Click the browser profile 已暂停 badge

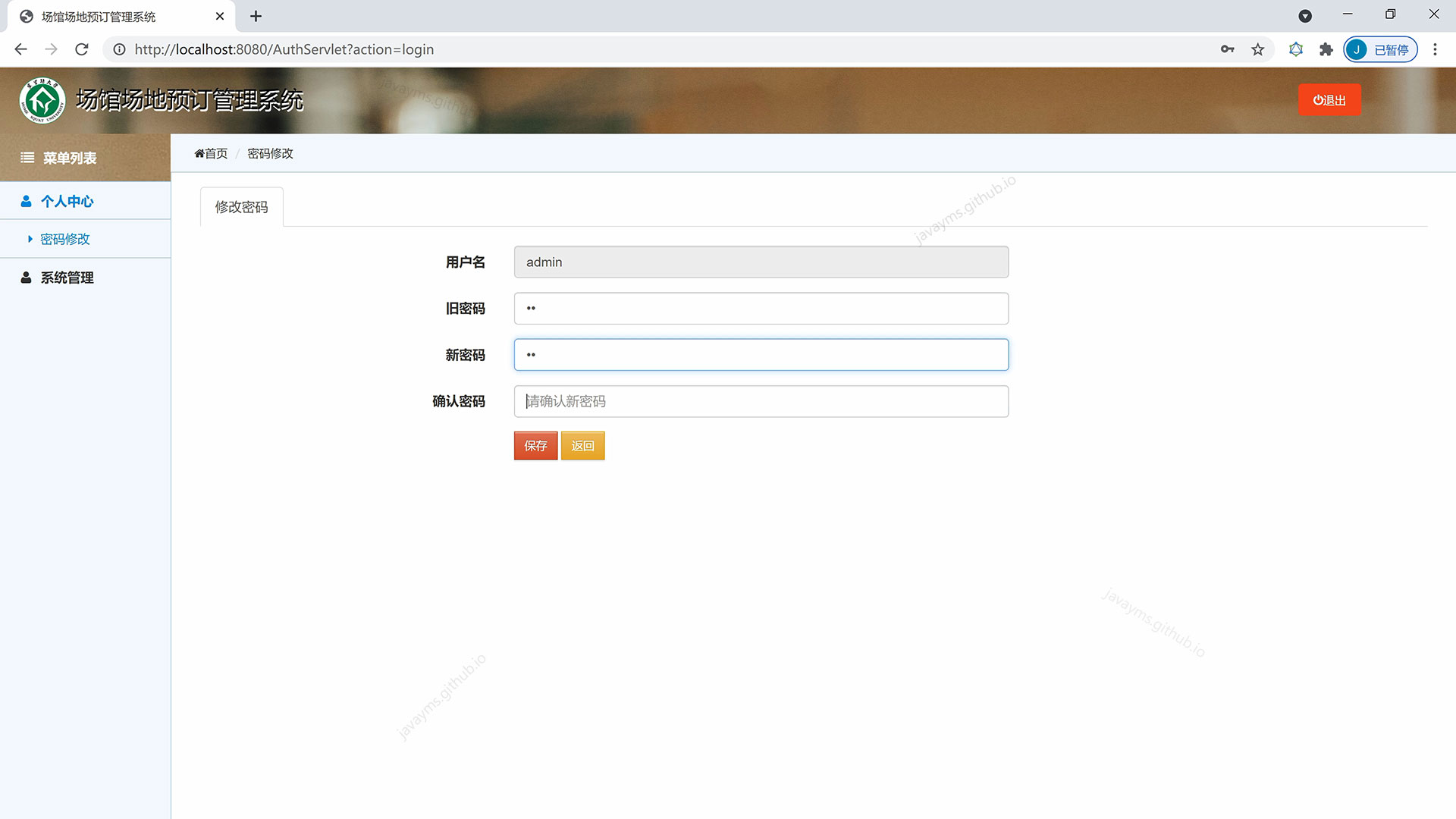pos(1380,49)
